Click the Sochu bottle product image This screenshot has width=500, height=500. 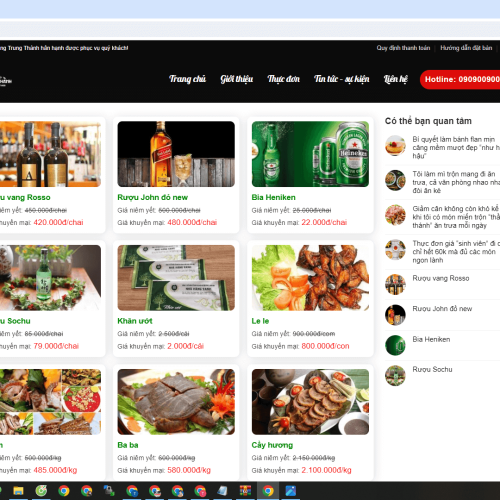click(50, 278)
